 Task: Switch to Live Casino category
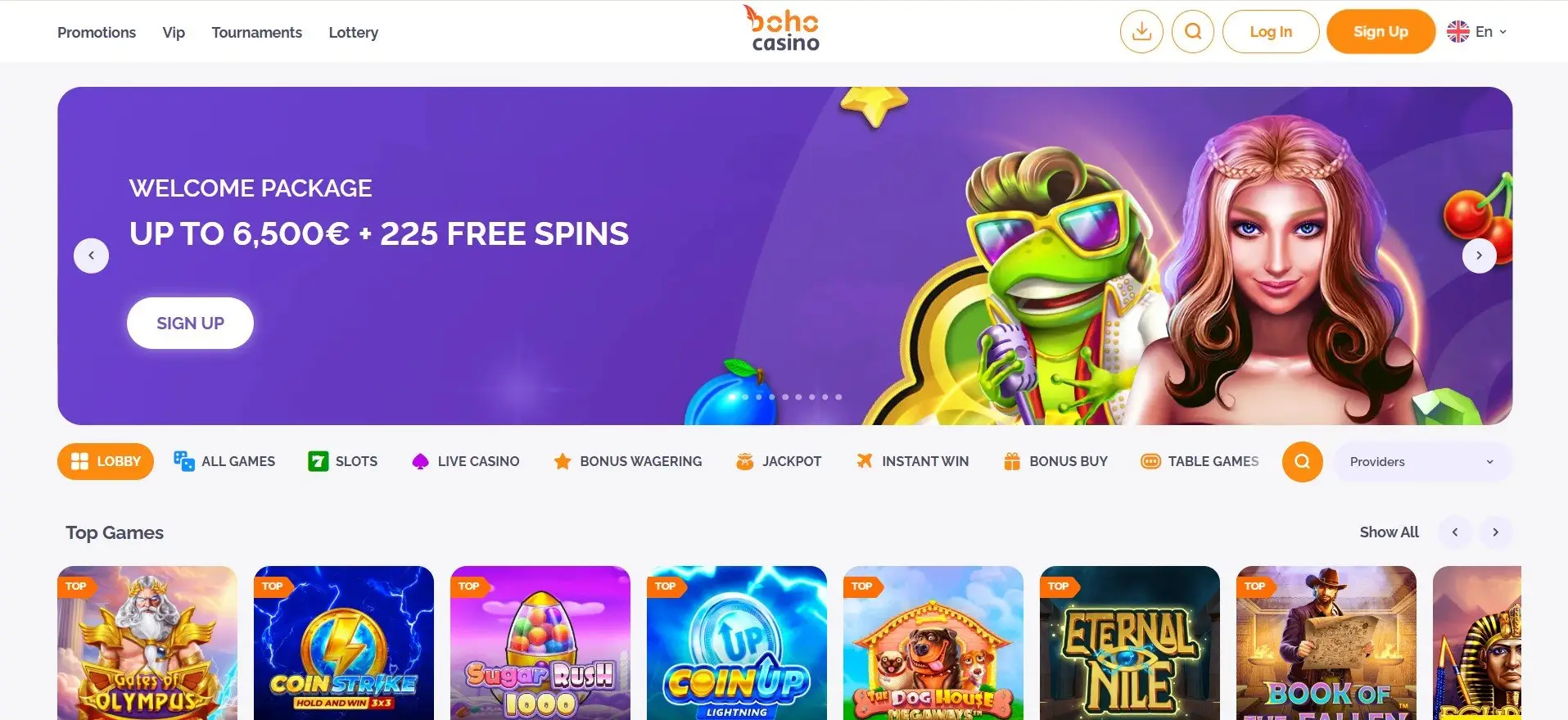[x=465, y=462]
